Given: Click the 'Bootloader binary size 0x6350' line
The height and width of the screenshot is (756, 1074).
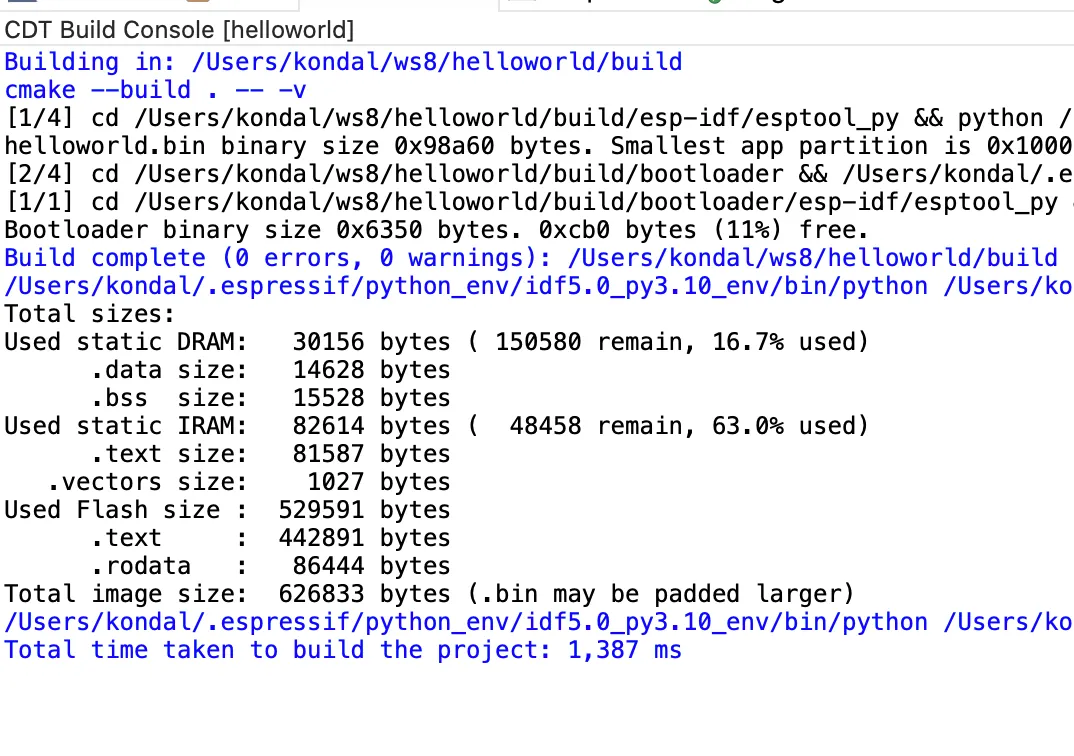Looking at the screenshot, I should tap(431, 230).
